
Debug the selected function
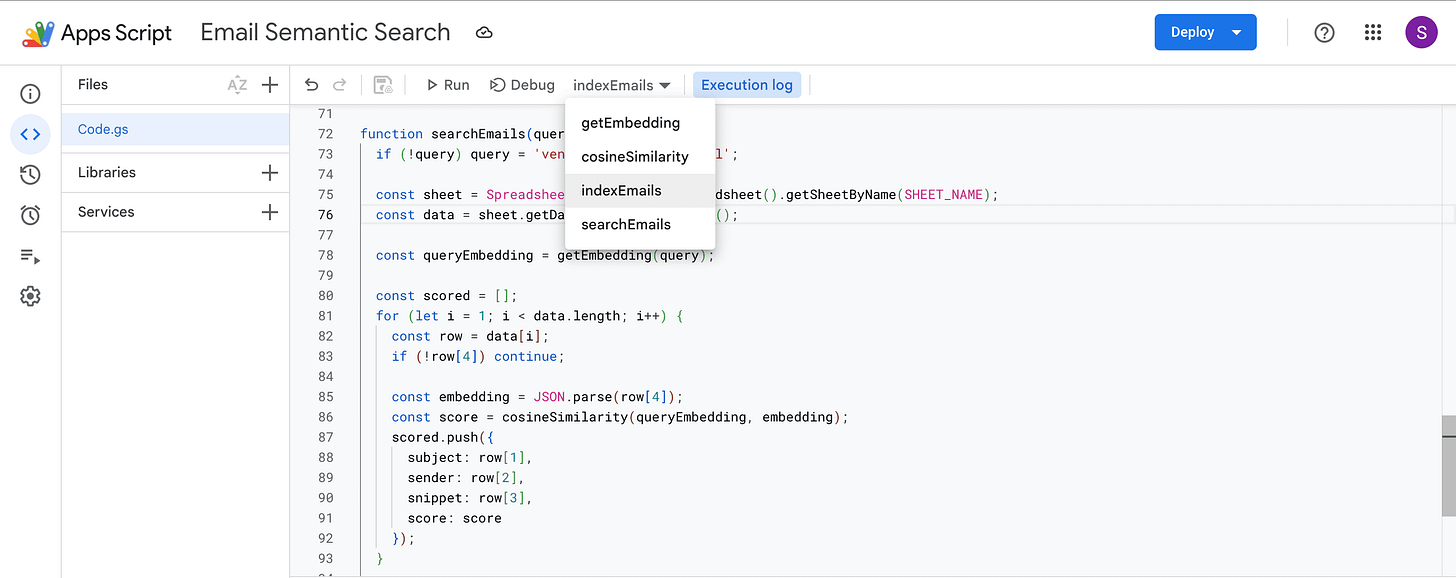click(x=522, y=85)
